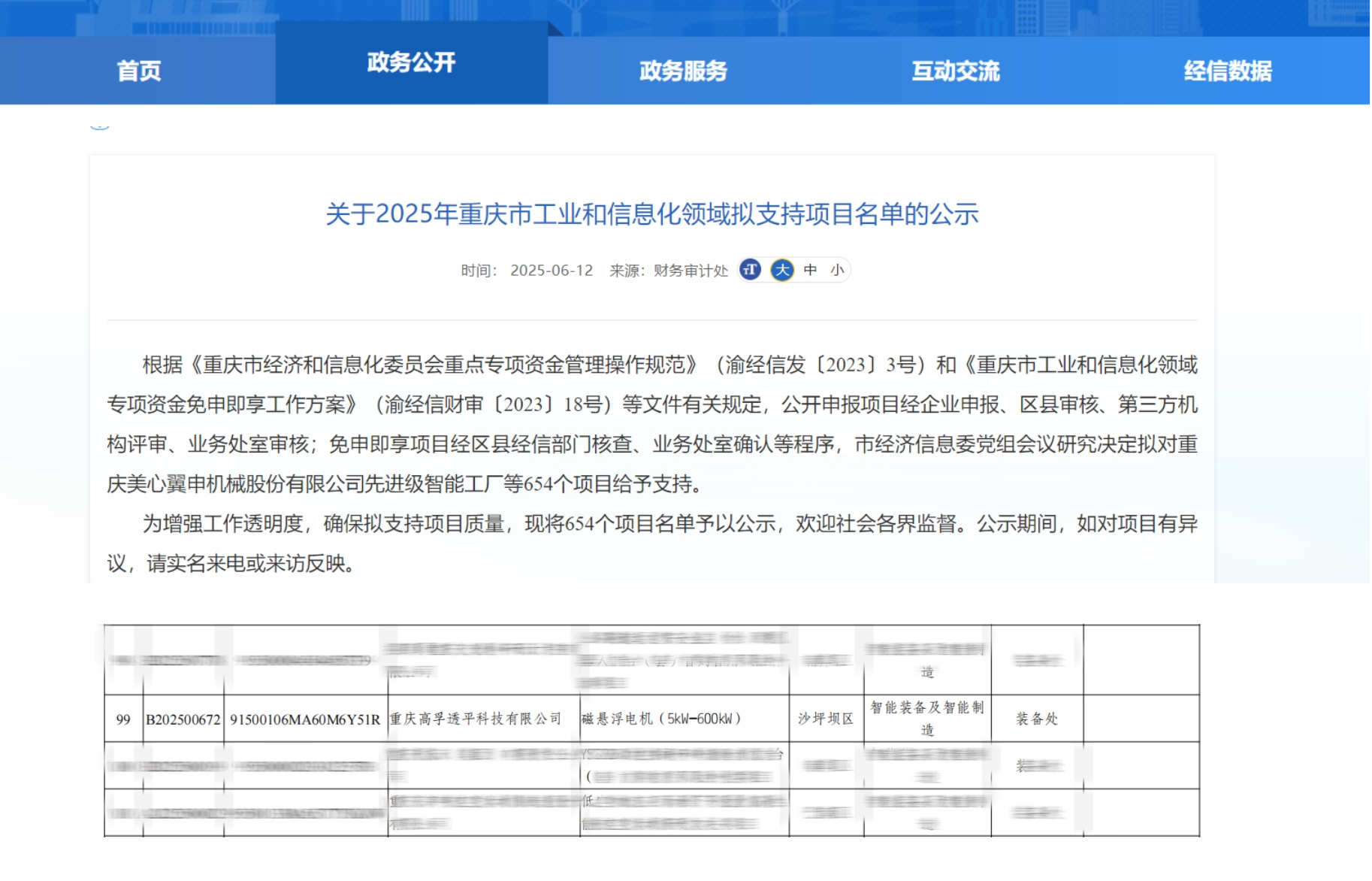This screenshot has width=1372, height=881.
Task: Click project code B202500672 in row 99
Action: point(184,718)
